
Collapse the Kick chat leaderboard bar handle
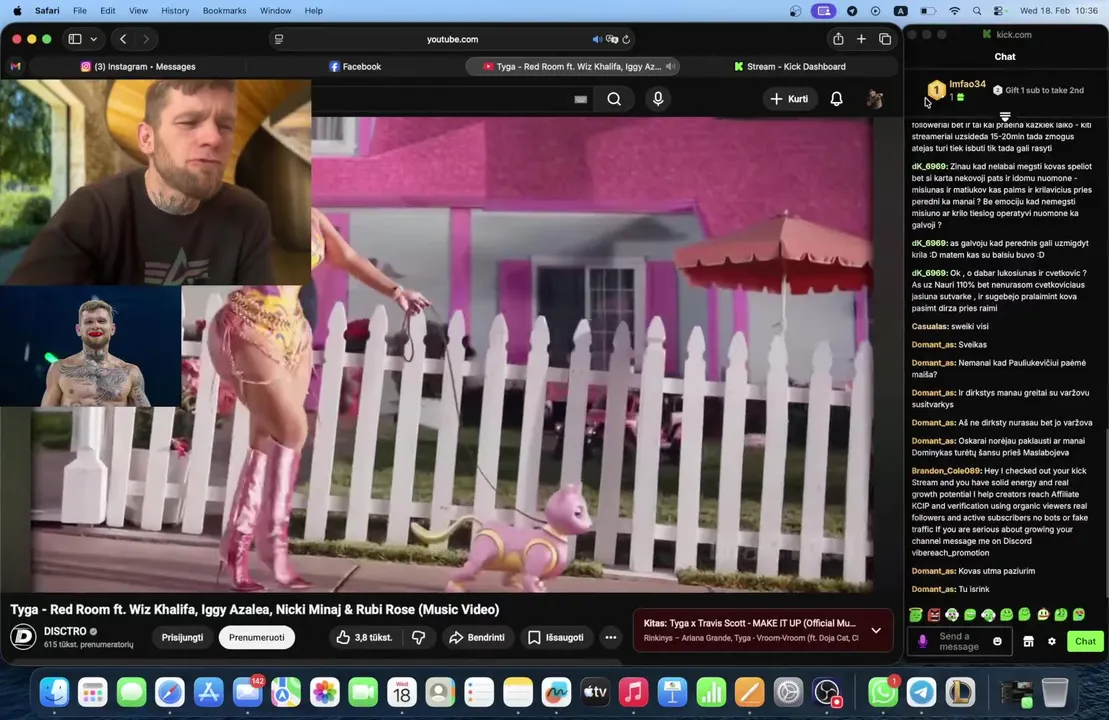point(1005,116)
